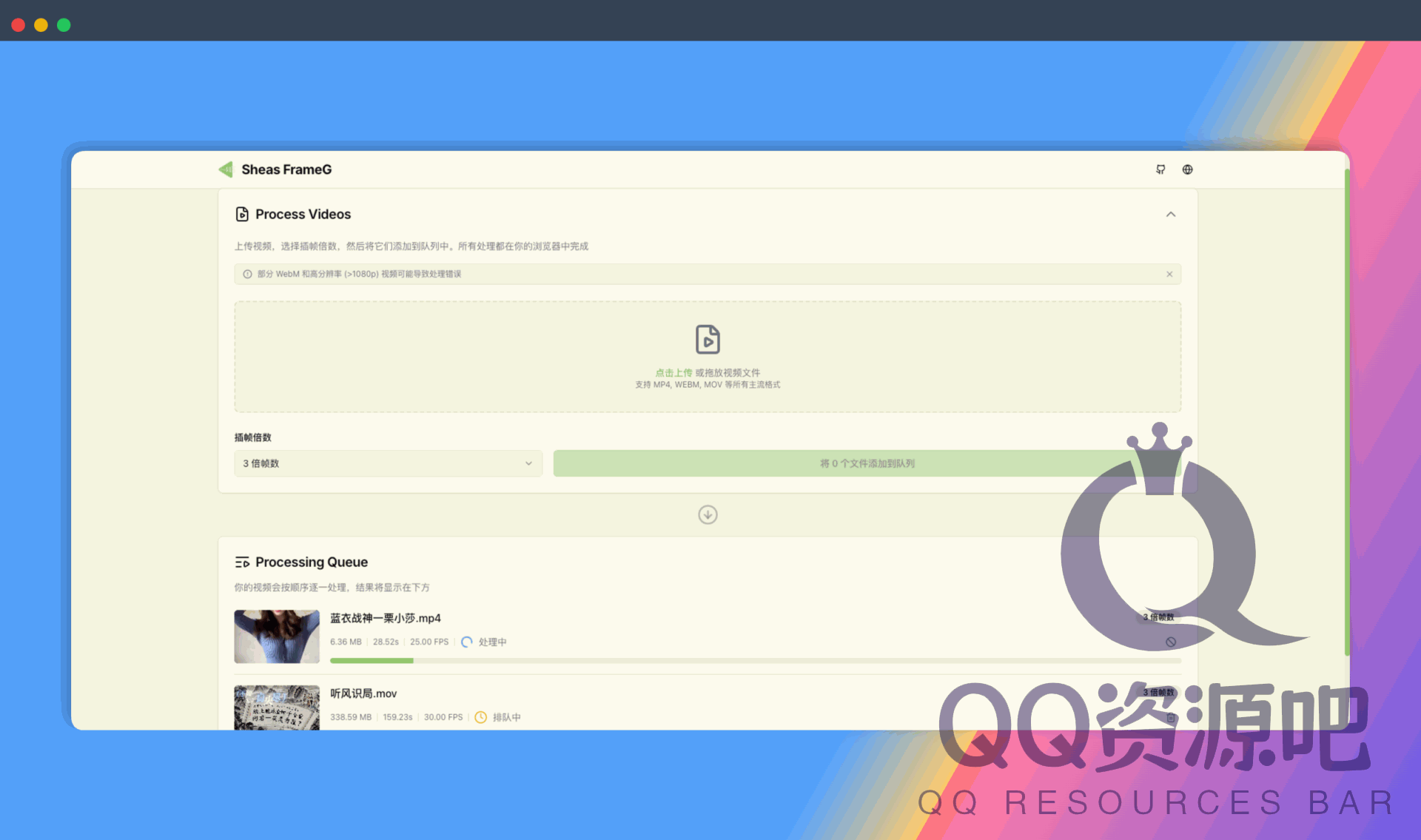Click the 159.23s duration value
Screen dimensions: 1421x840
397,717
